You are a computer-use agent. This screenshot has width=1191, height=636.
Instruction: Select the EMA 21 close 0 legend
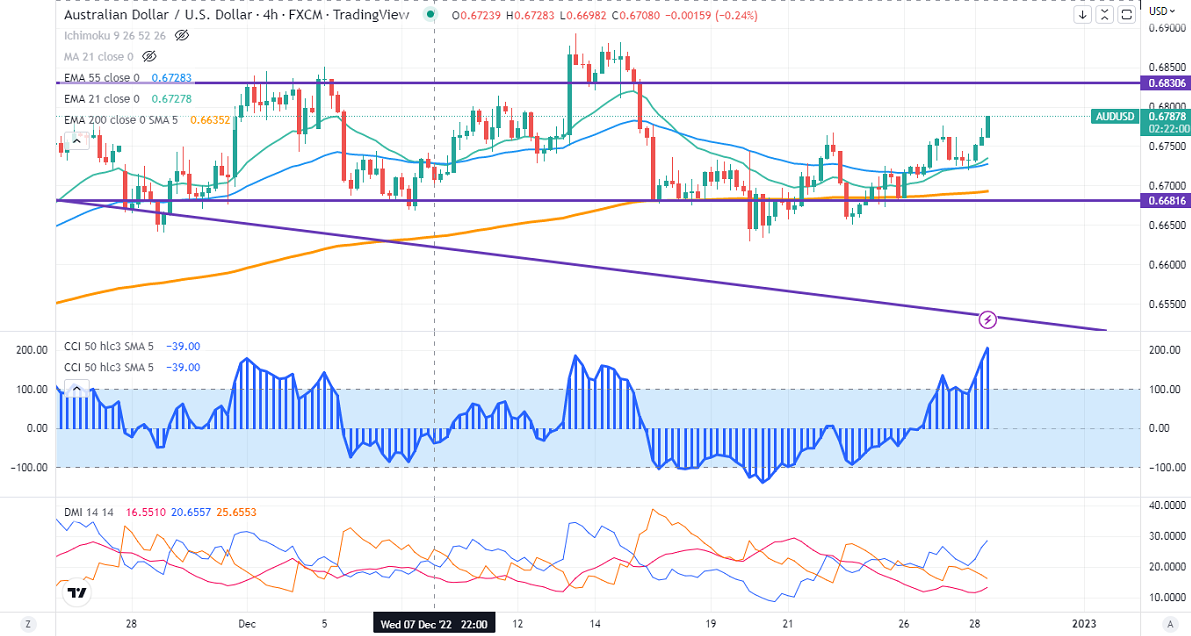click(x=102, y=99)
